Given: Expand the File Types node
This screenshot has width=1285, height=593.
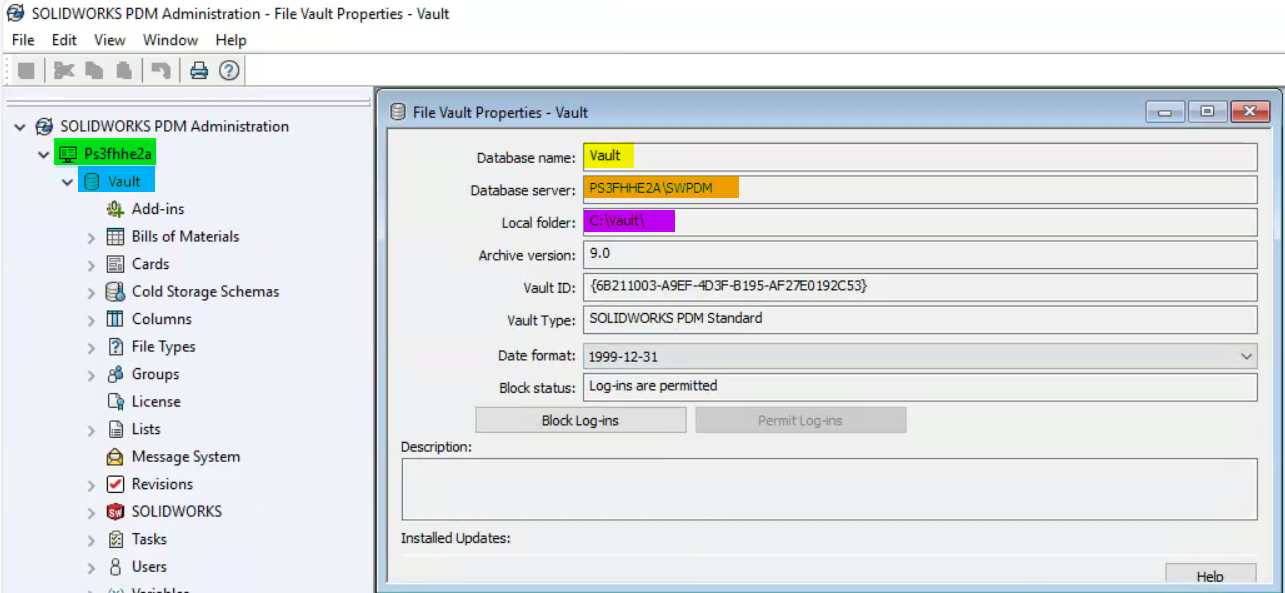Looking at the screenshot, I should [91, 348].
